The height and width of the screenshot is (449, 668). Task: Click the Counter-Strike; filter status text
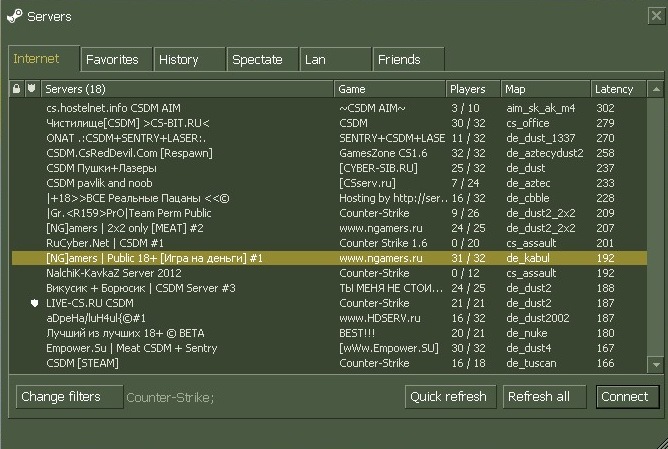pos(170,397)
